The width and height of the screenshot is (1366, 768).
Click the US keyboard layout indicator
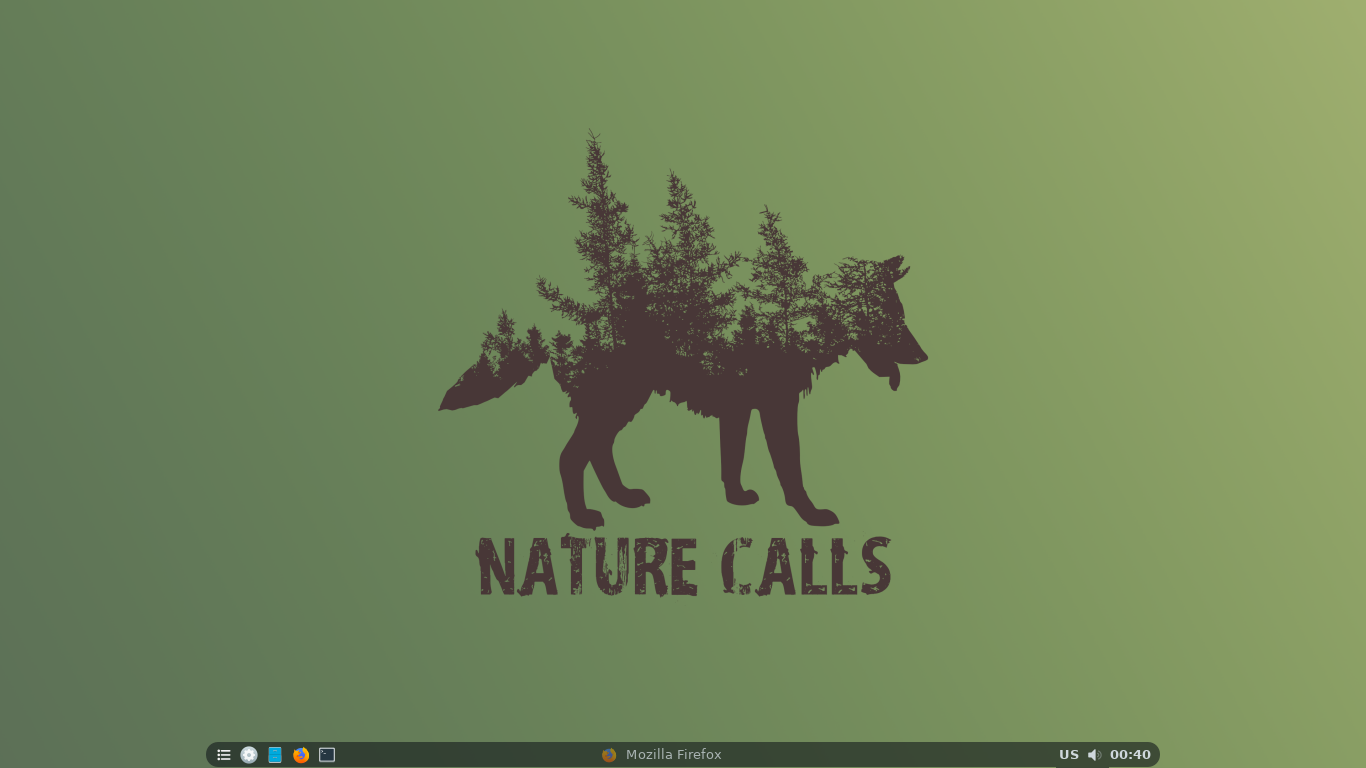(x=1069, y=755)
